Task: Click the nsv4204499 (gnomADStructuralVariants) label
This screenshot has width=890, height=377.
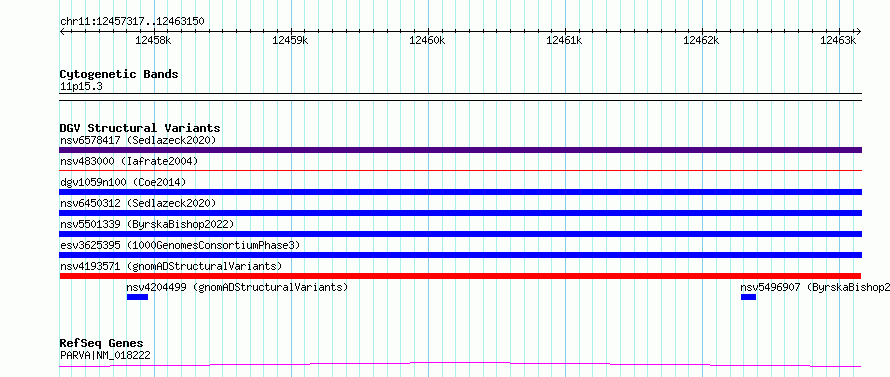Action: pos(237,287)
